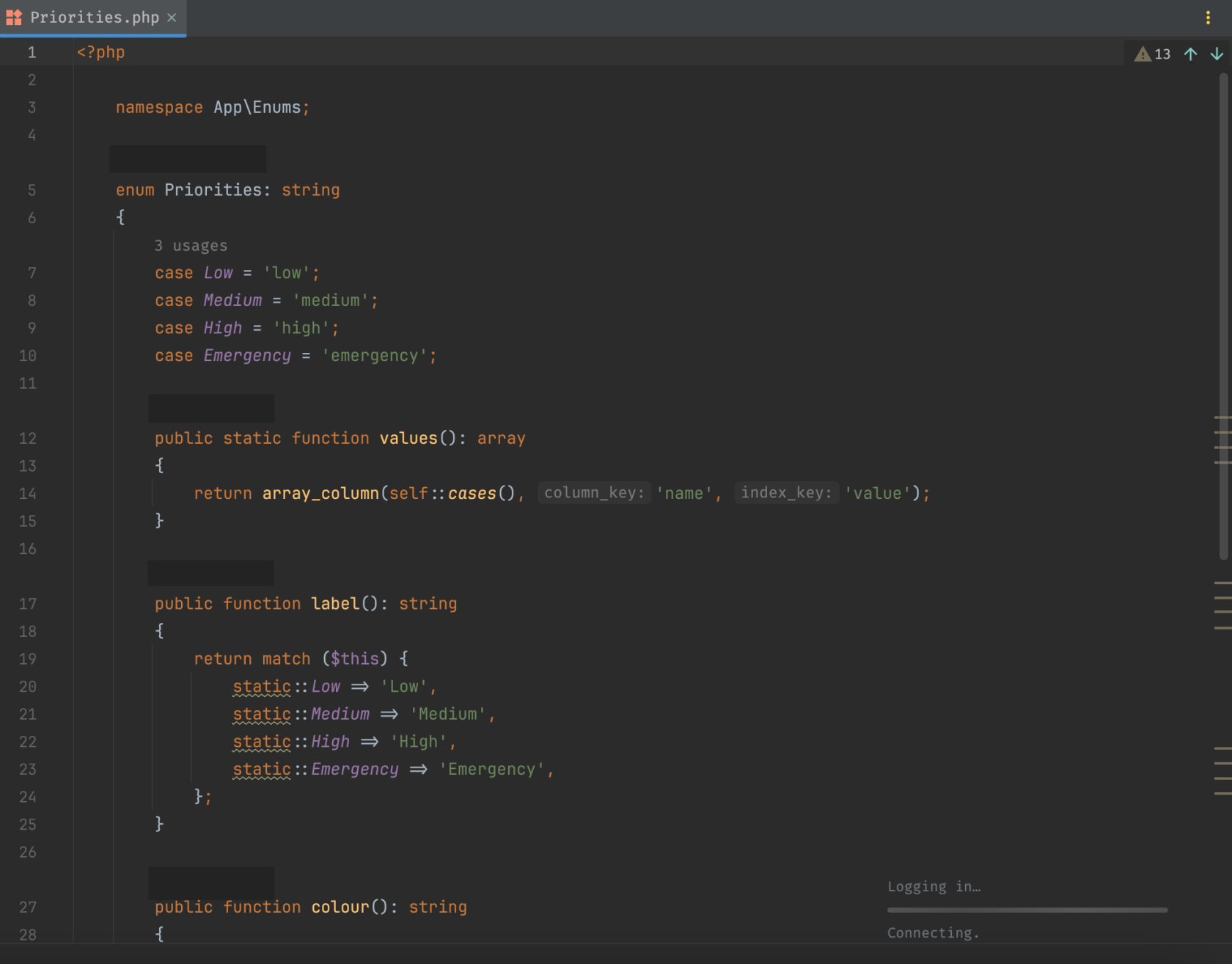Click the column_key parameter hint
The height and width of the screenshot is (964, 1232).
(594, 493)
